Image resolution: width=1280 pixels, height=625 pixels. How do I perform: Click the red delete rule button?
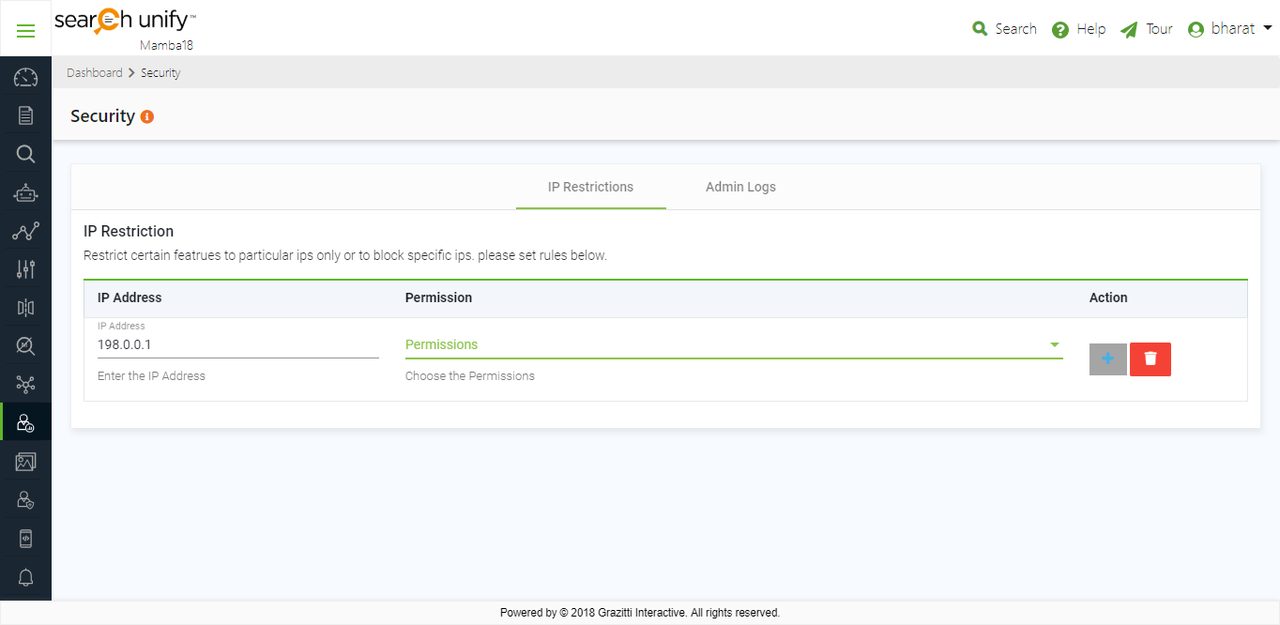(1150, 359)
